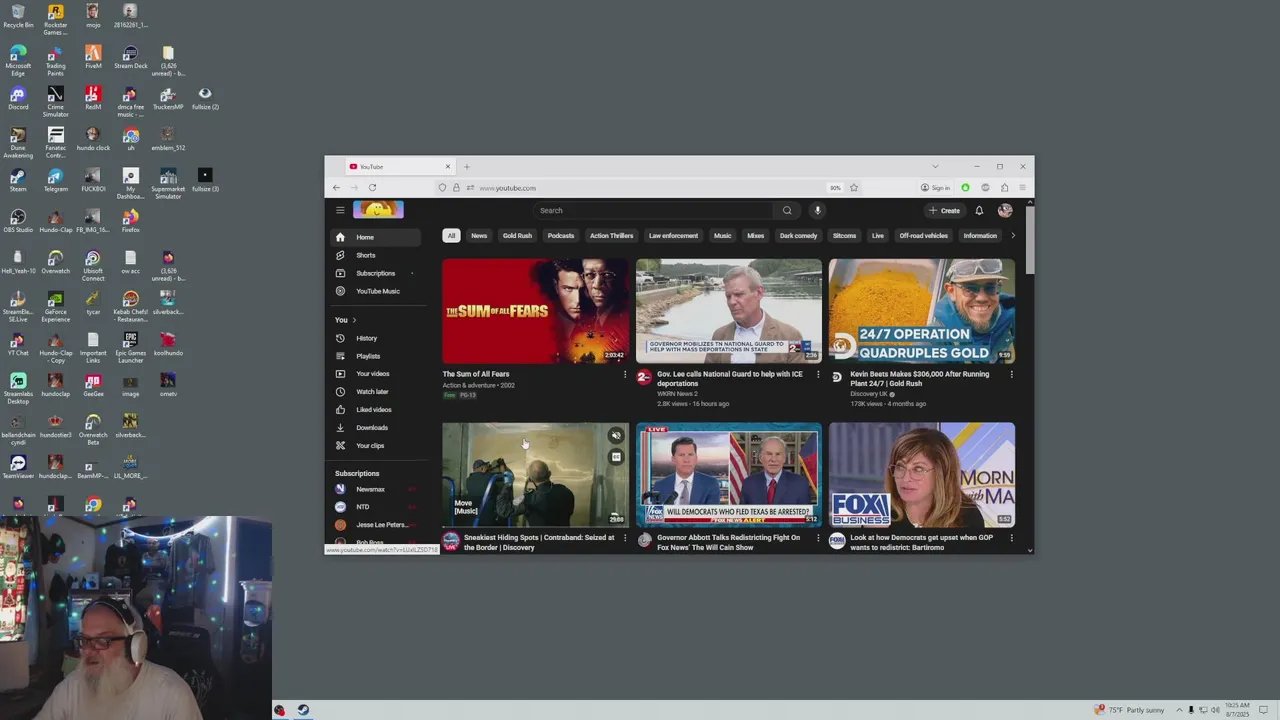Viewport: 1280px width, 720px height.
Task: Open YouTube notifications bell
Action: click(979, 210)
